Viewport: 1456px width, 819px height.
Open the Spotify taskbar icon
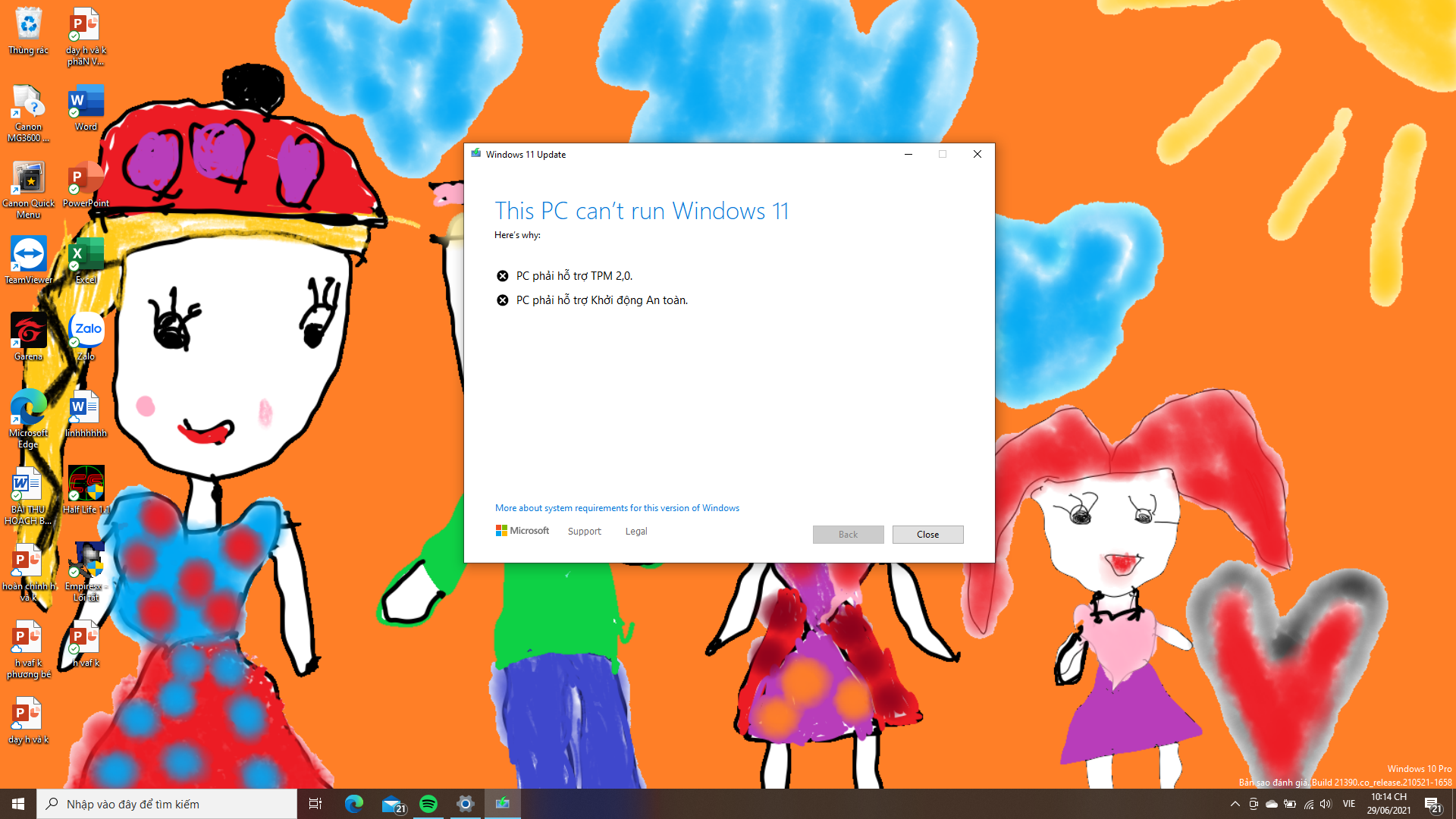coord(428,804)
